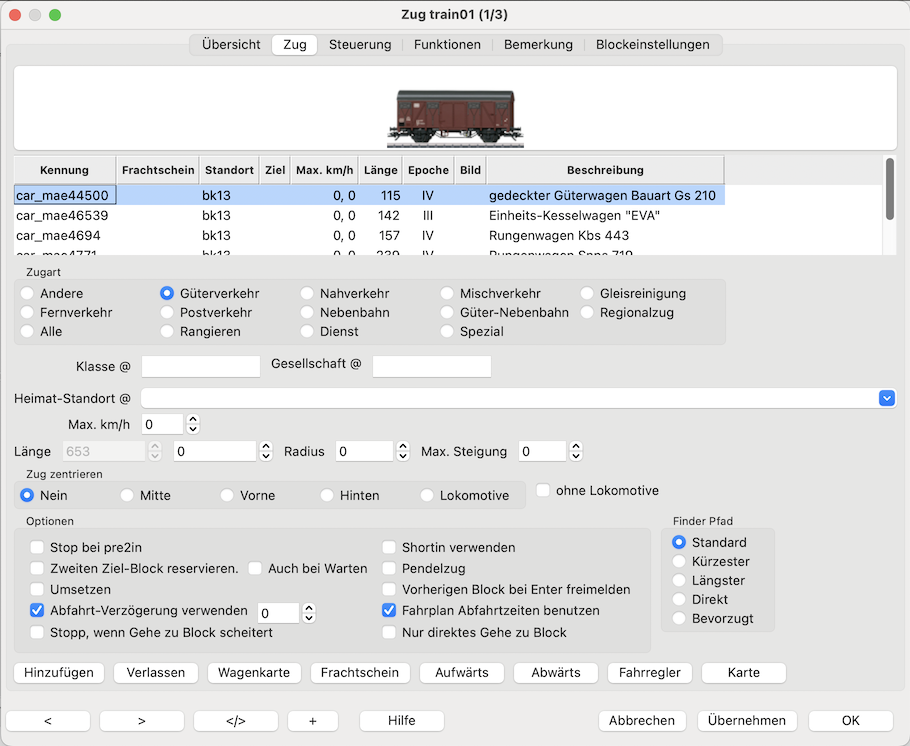The width and height of the screenshot is (910, 746).
Task: Switch to the Steuerung tab
Action: point(360,45)
